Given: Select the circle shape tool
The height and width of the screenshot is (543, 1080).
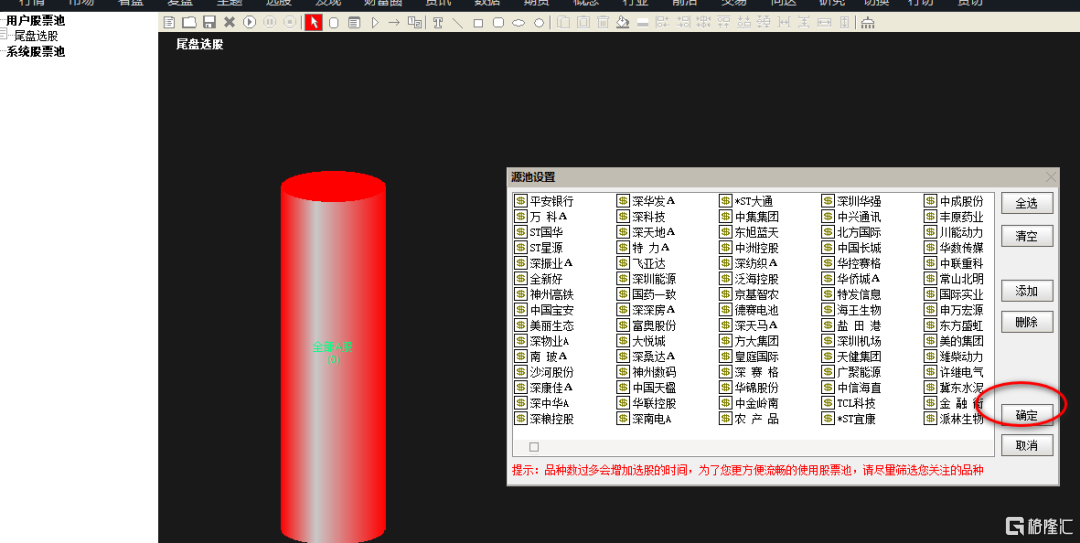Looking at the screenshot, I should pos(539,23).
